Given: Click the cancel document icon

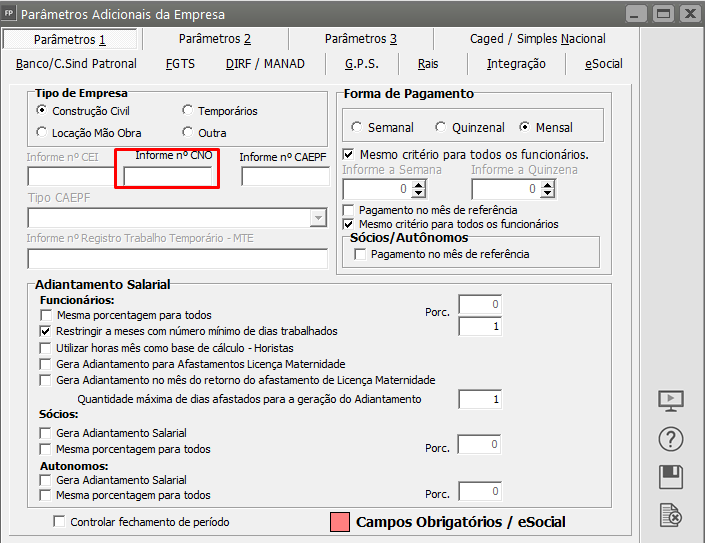Looking at the screenshot, I should click(x=671, y=515).
